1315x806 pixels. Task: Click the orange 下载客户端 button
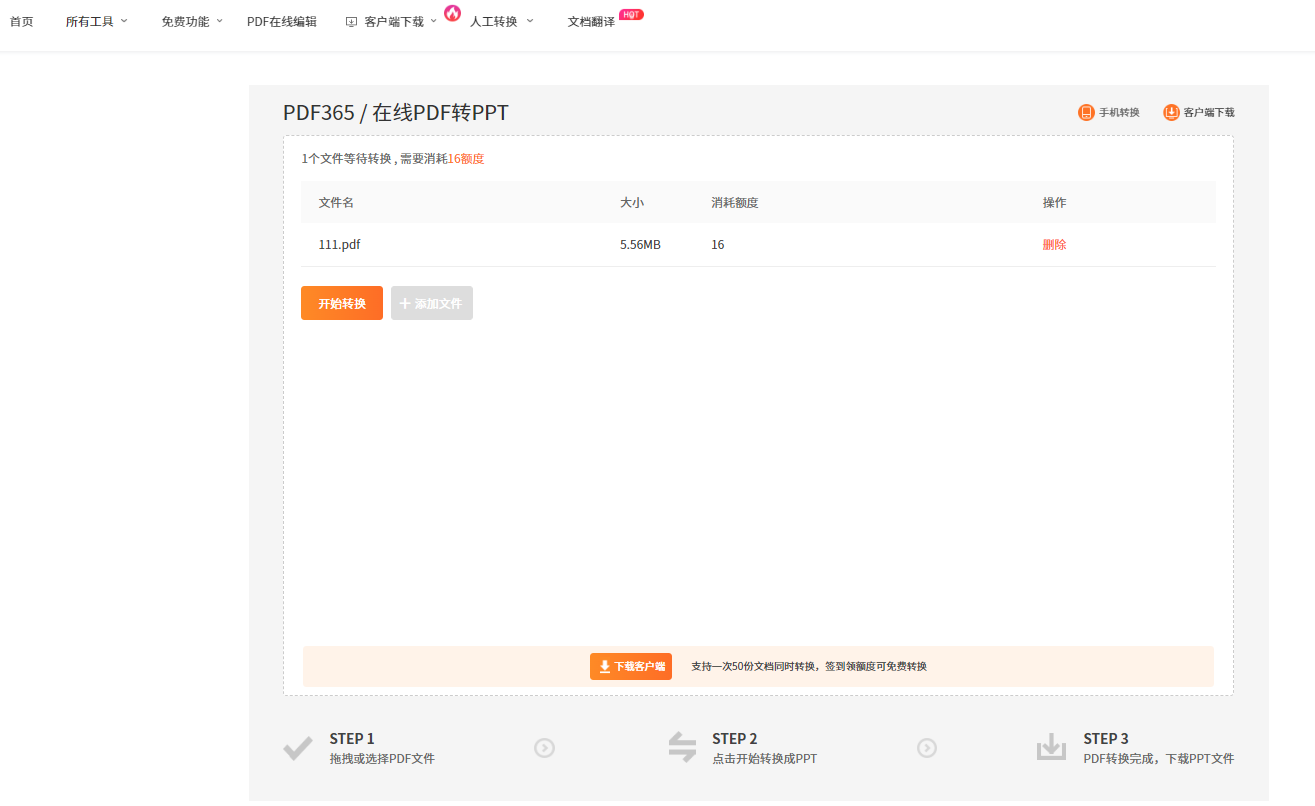tap(631, 666)
